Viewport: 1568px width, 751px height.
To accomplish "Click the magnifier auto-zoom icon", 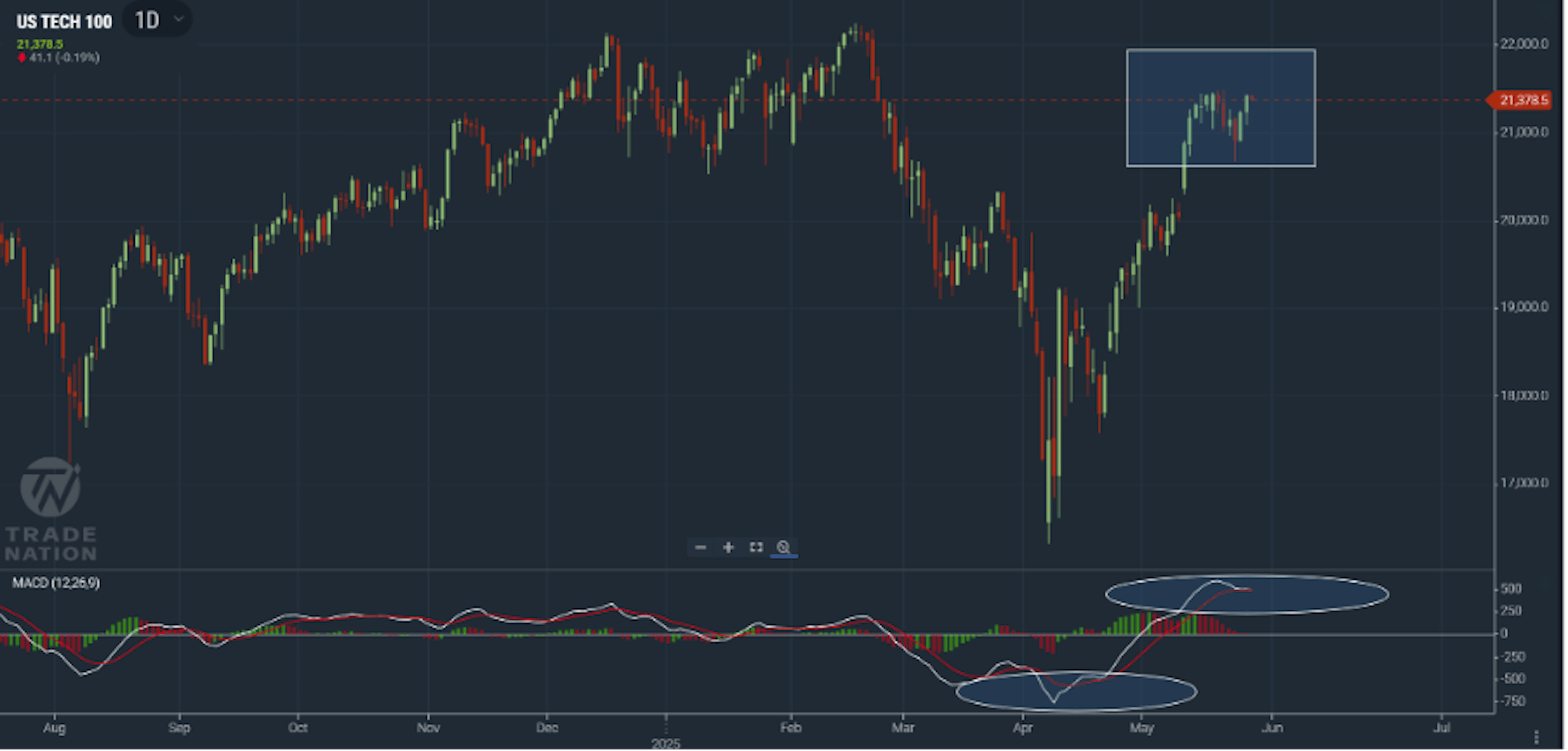I will click(x=784, y=547).
